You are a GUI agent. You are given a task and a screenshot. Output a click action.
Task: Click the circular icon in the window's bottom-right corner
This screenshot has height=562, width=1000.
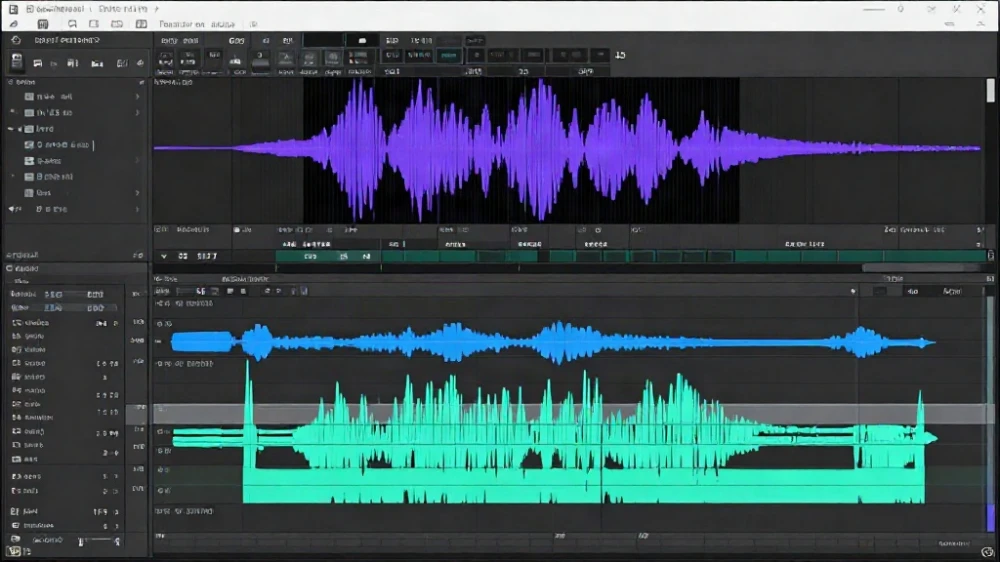tap(988, 552)
